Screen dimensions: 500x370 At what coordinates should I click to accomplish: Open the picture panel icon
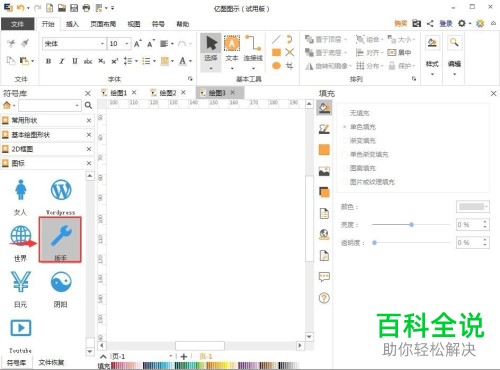(x=324, y=171)
